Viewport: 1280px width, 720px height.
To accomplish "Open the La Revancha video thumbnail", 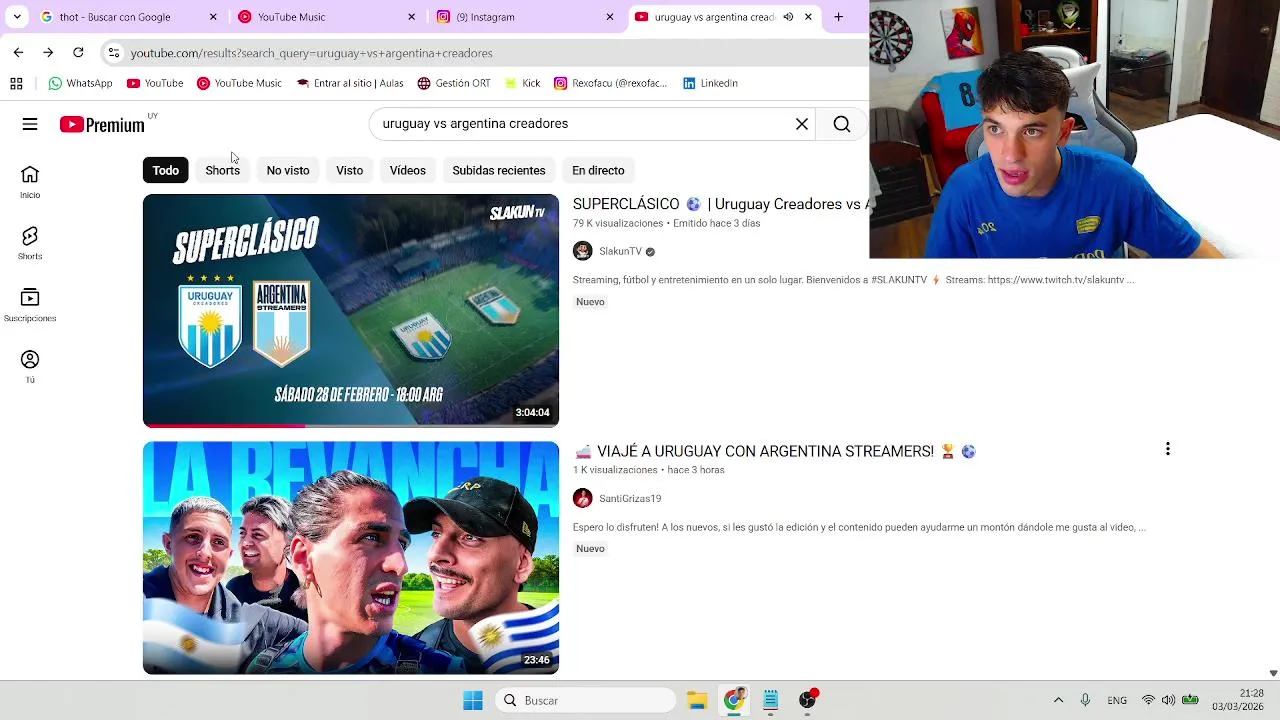I will click(x=351, y=558).
